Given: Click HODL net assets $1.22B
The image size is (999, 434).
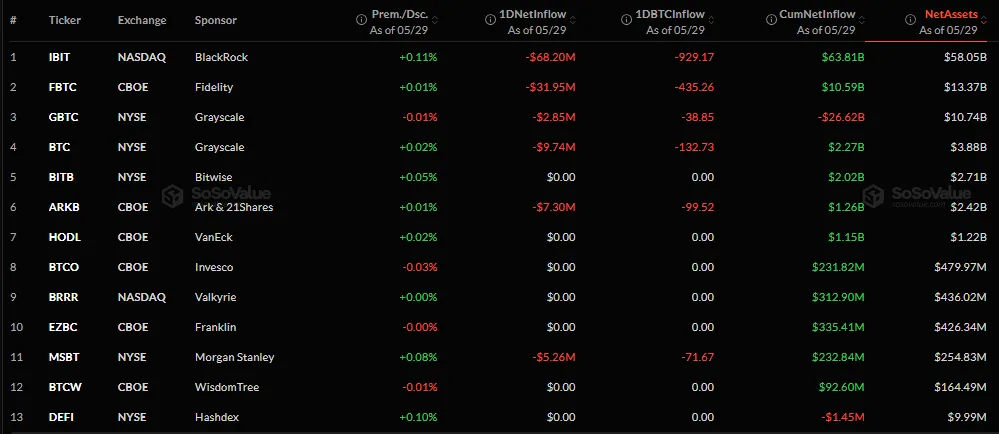Looking at the screenshot, I should click(968, 237).
